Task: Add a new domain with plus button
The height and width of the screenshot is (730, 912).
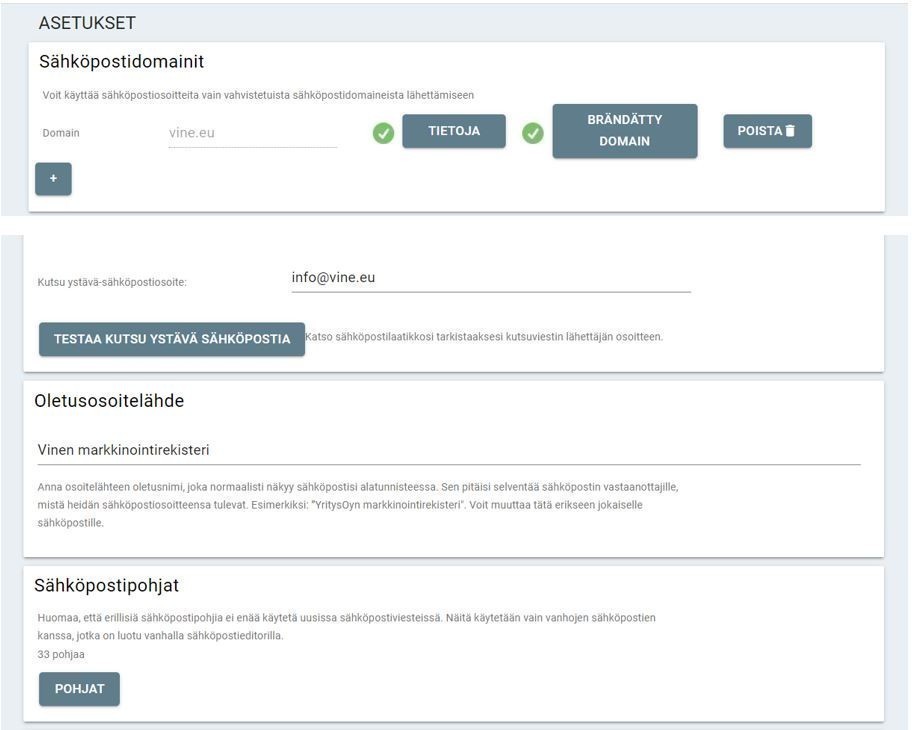Action: point(53,179)
